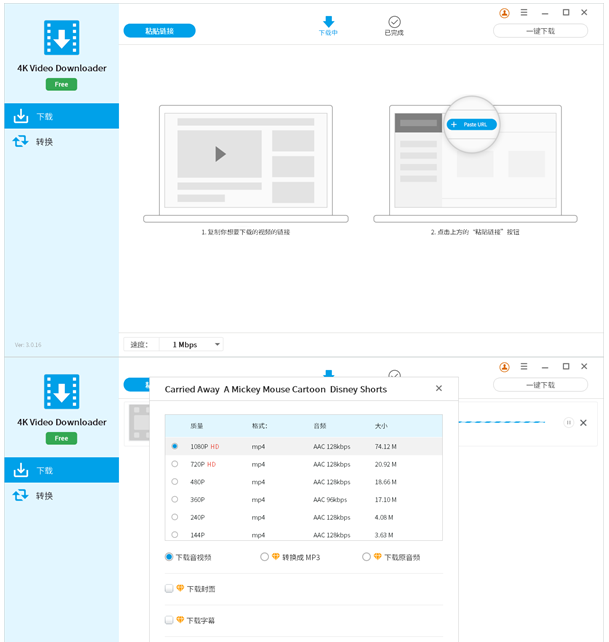Viewport: 609px width, 642px height.
Task: Pick the 240P quality radio button
Action: [175, 517]
